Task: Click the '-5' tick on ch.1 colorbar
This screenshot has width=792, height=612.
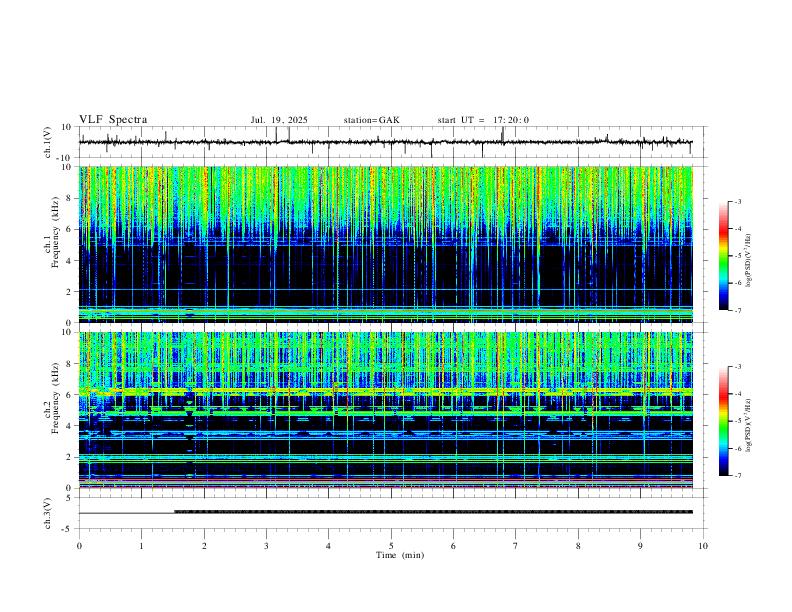Action: tap(738, 256)
